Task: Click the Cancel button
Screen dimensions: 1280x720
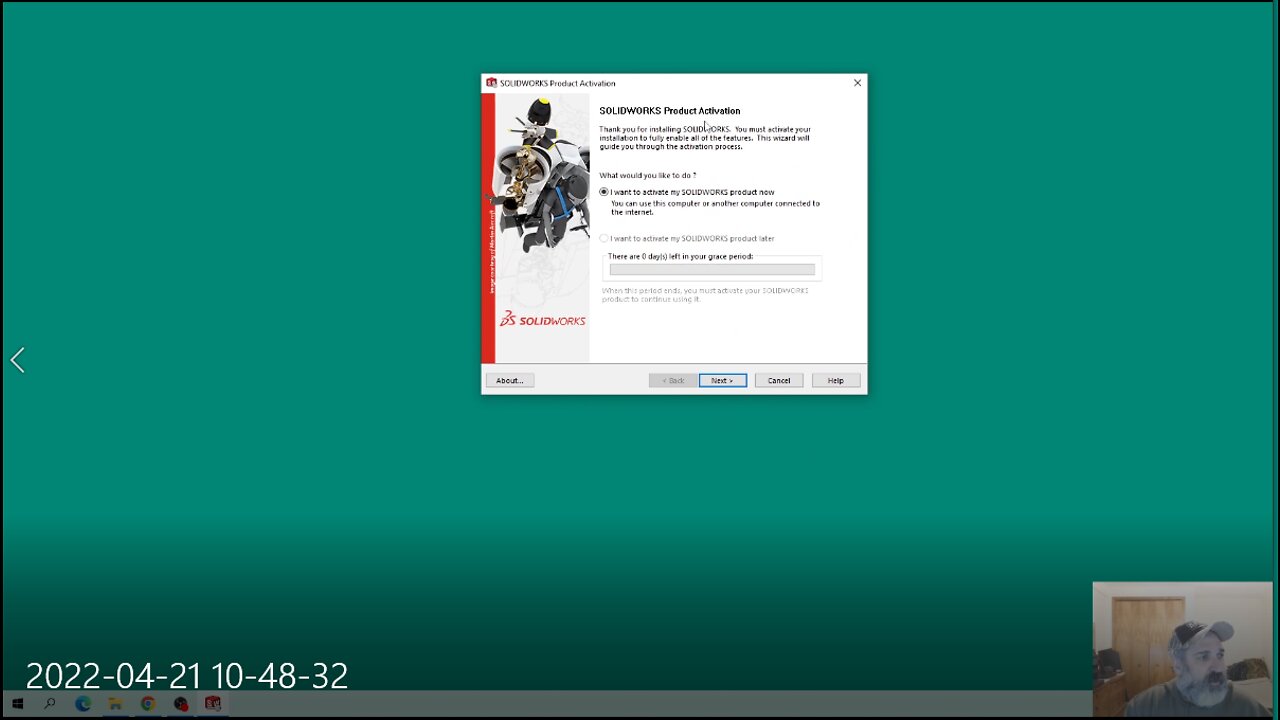Action: [x=779, y=380]
